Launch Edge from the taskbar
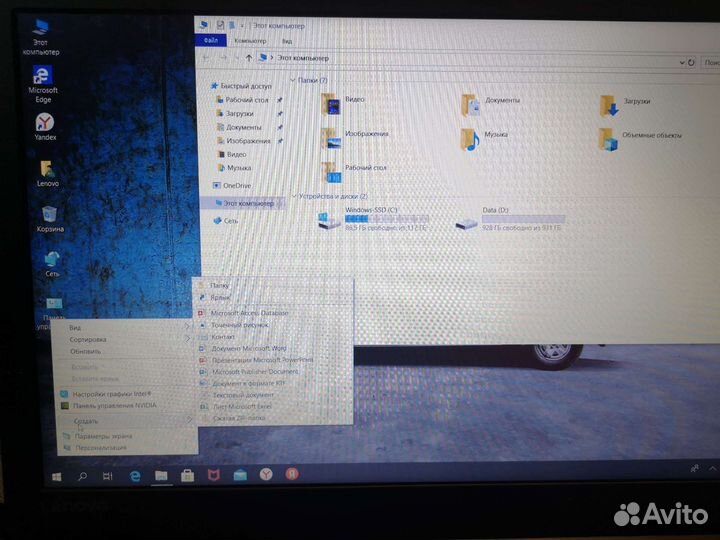 coord(135,476)
